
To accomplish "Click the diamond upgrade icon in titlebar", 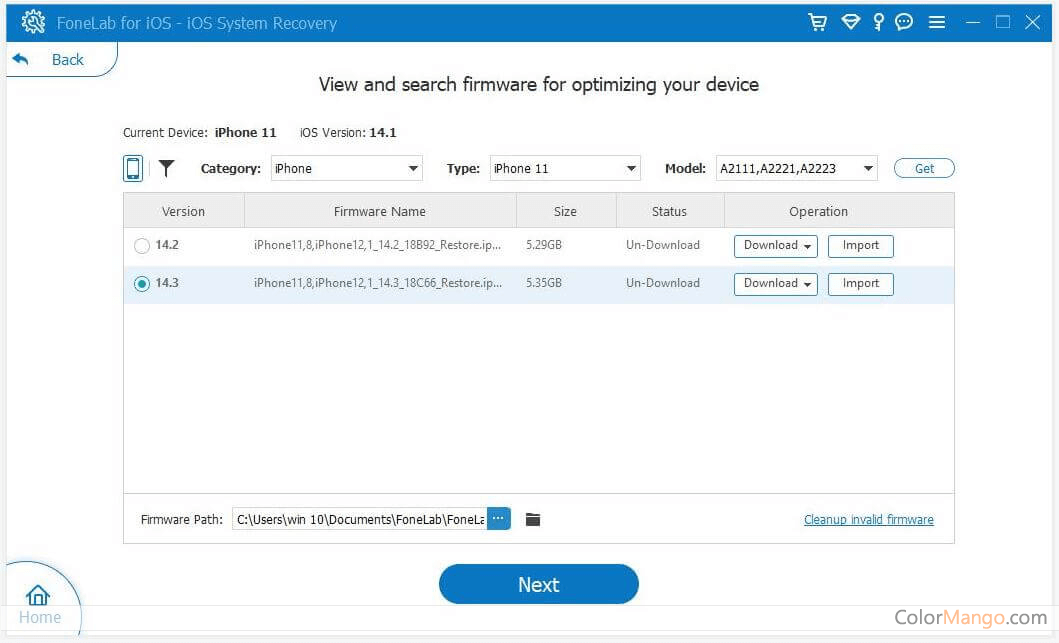I will pos(850,21).
